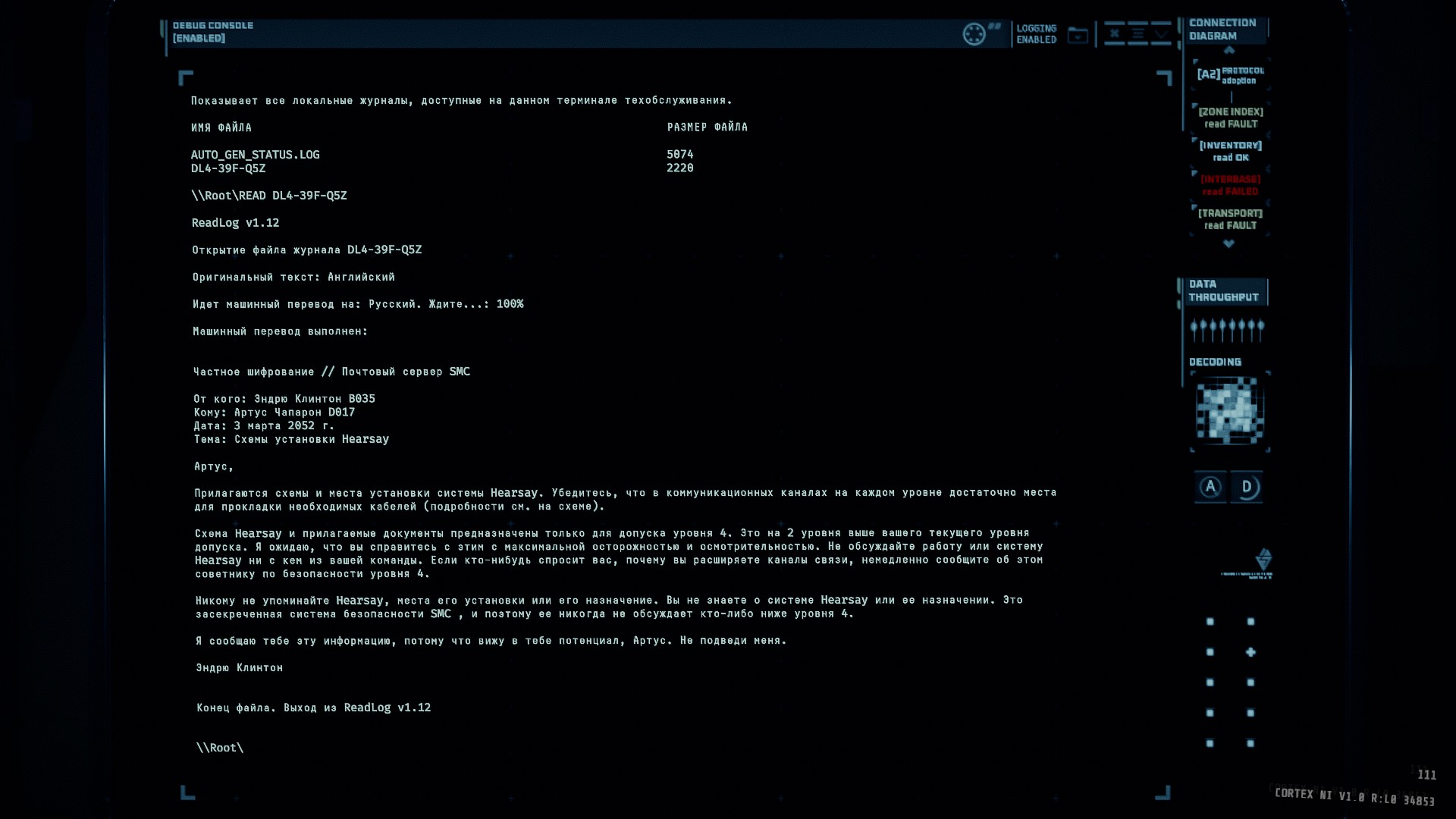Click the X icon in top toolbar
Screen dimensions: 1456x819
coord(1114,33)
